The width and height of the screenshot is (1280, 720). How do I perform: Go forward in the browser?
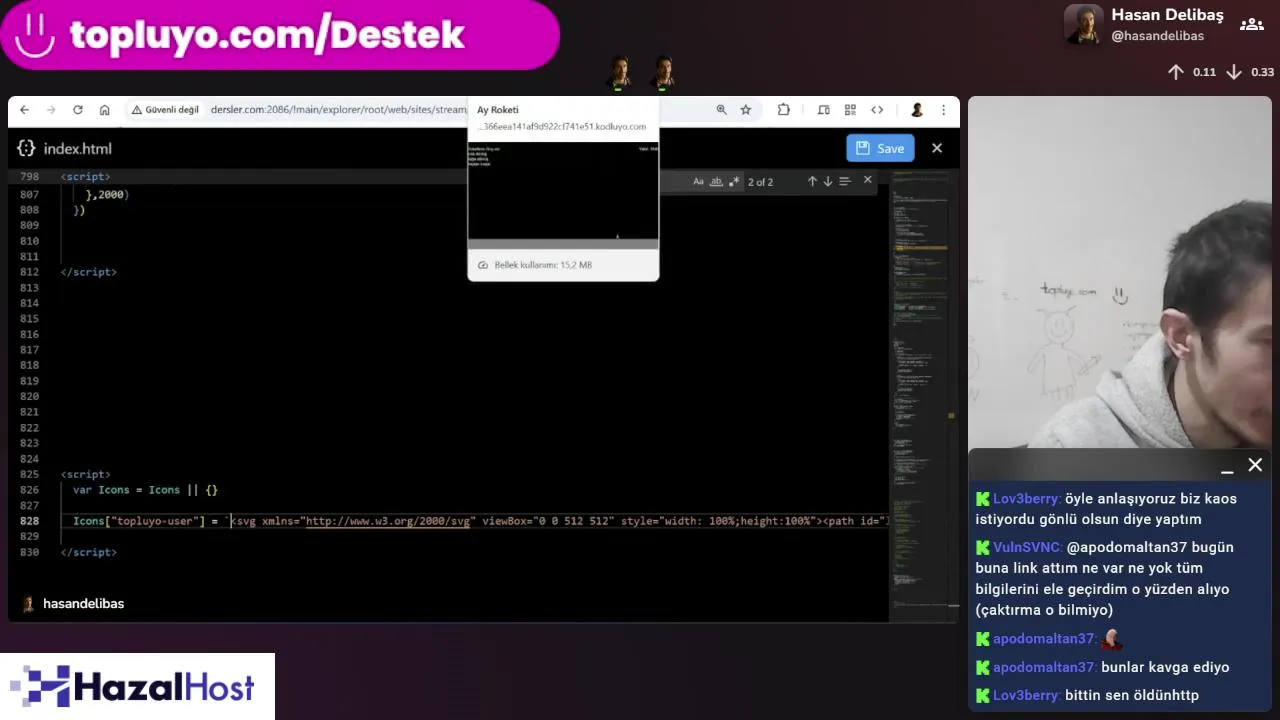[51, 110]
